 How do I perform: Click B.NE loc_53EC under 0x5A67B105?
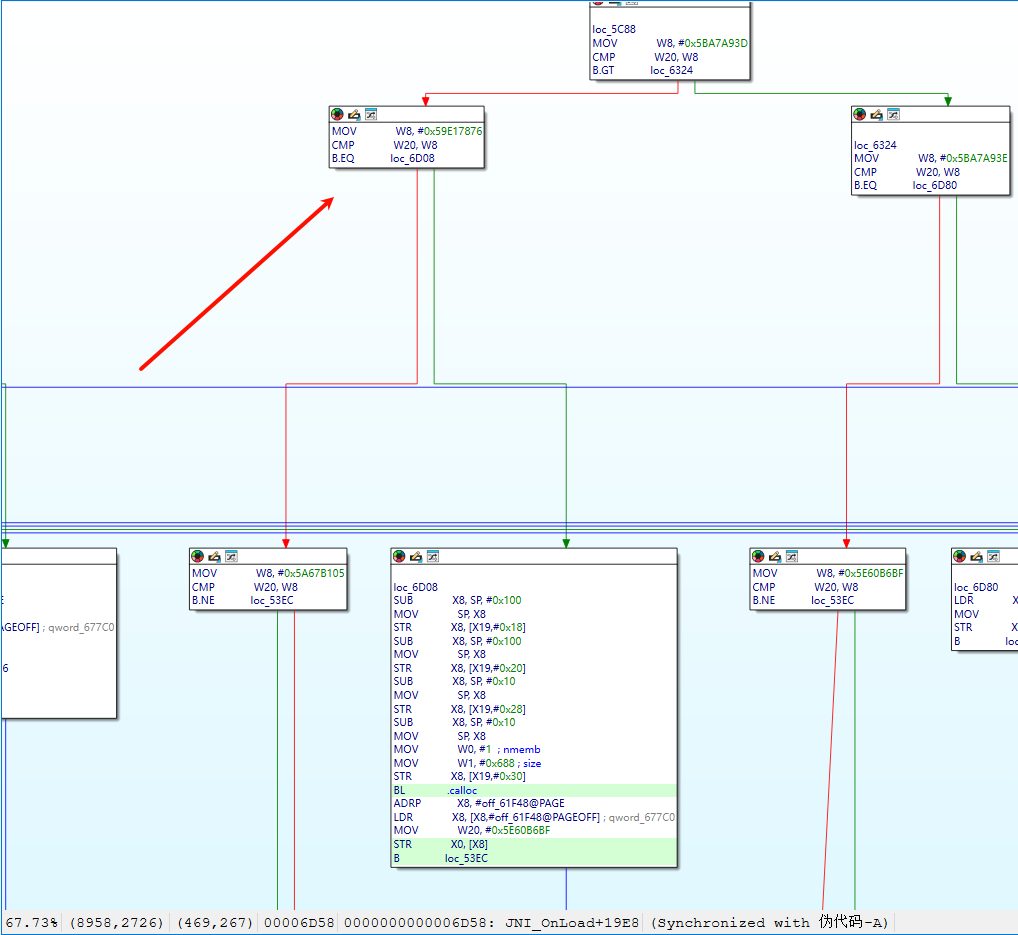coord(242,601)
